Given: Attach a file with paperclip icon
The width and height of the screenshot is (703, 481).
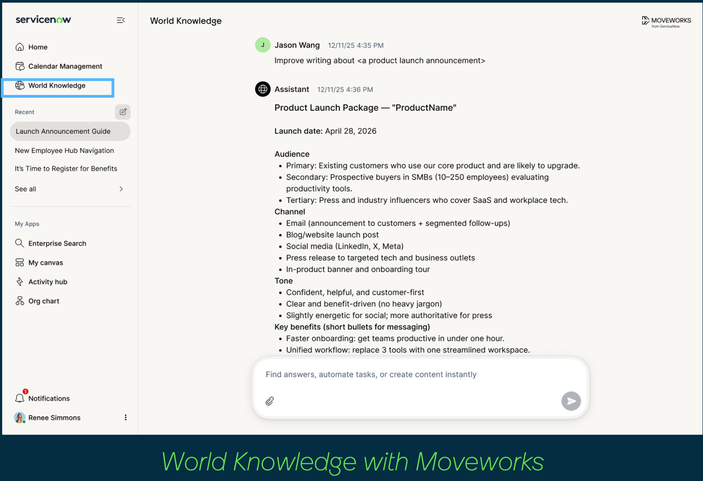Looking at the screenshot, I should tap(269, 401).
